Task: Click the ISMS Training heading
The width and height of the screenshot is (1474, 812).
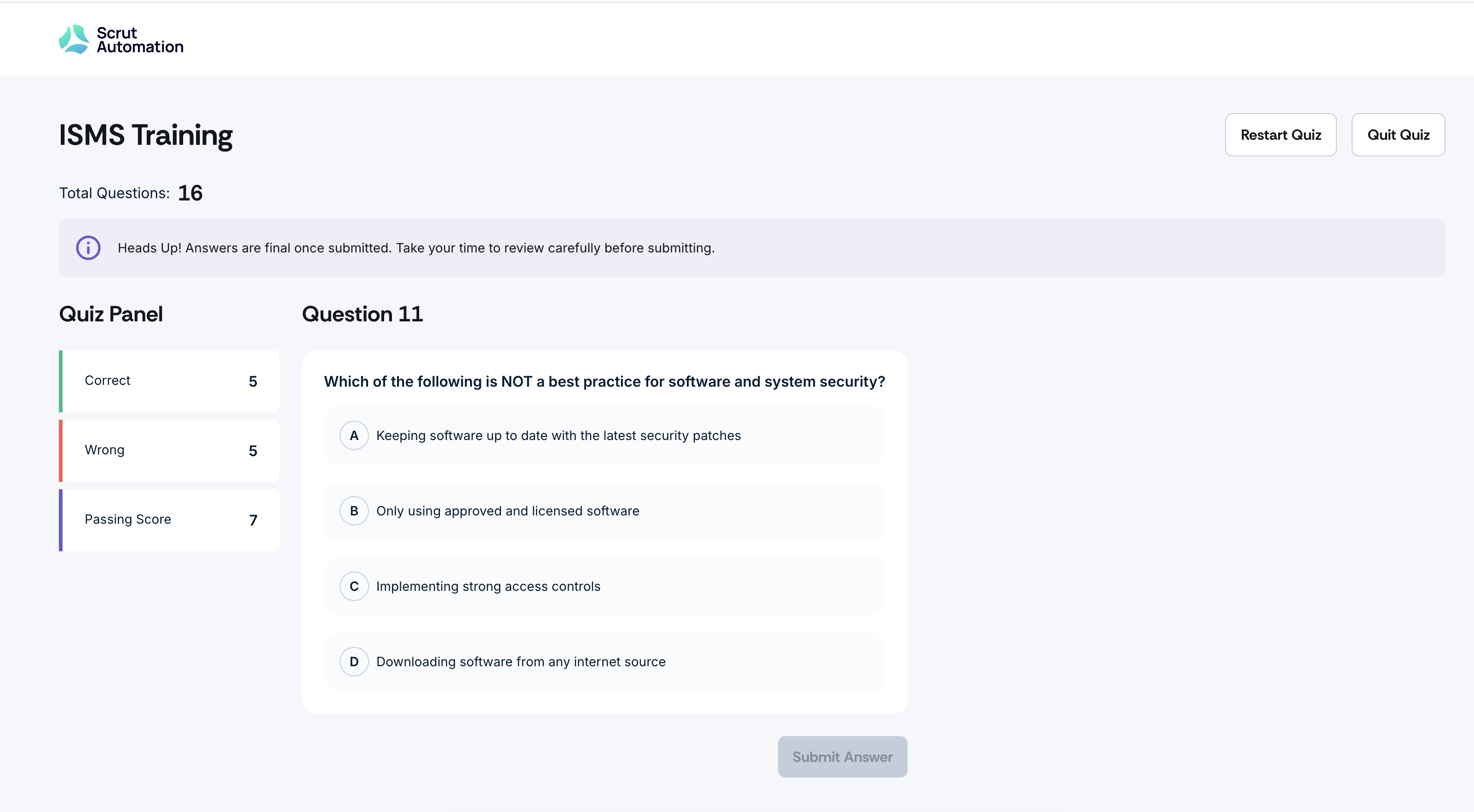Action: point(145,136)
